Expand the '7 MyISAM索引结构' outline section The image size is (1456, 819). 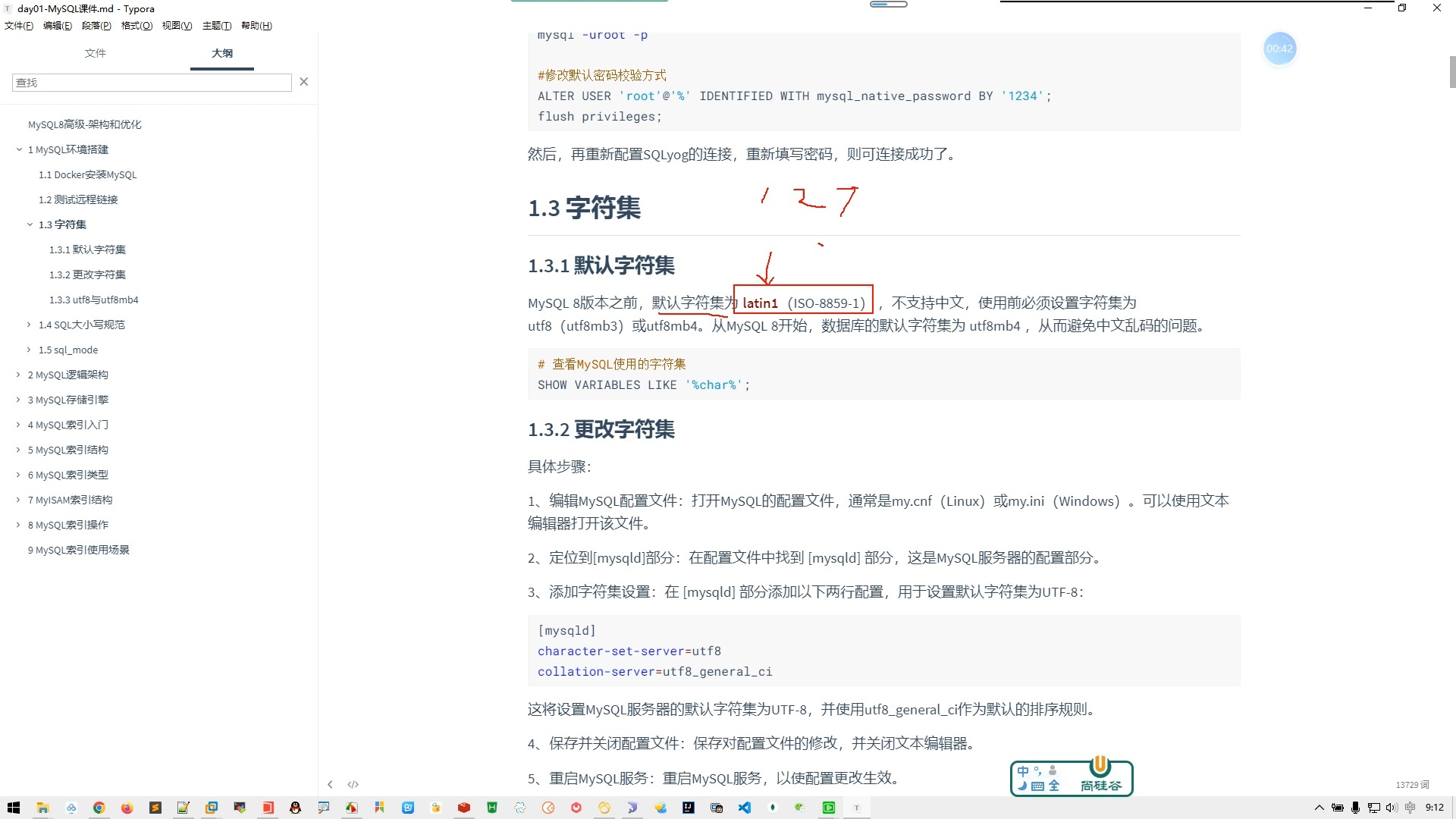coord(18,500)
